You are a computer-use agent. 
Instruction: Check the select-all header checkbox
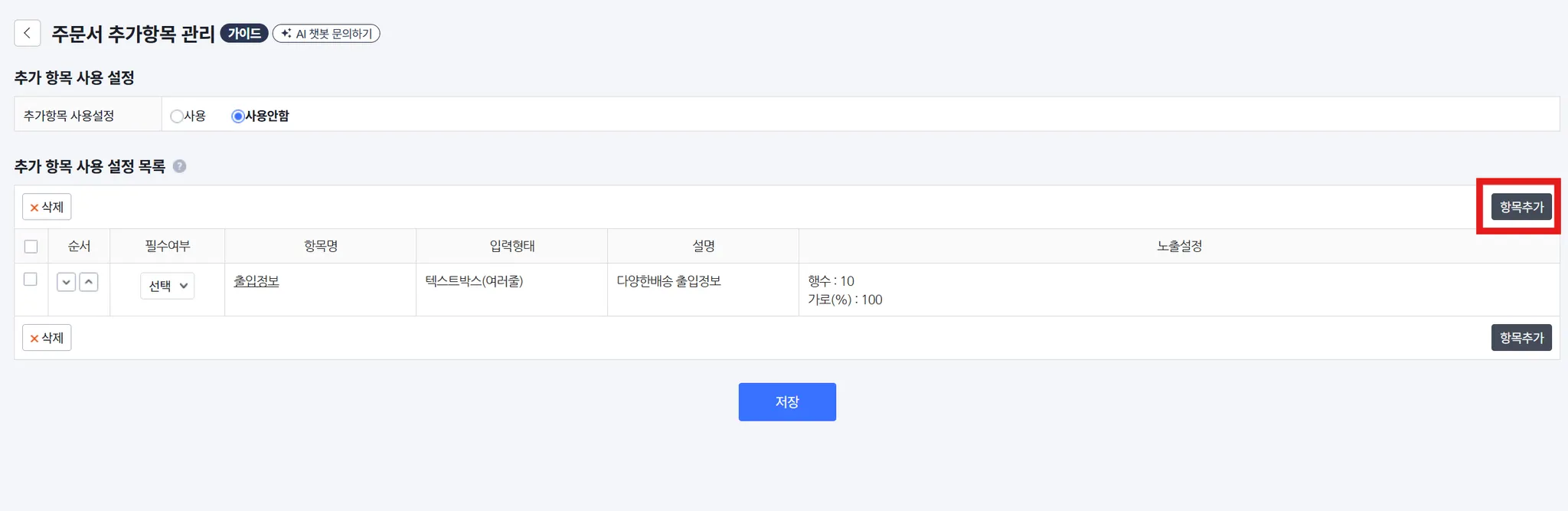click(x=31, y=247)
